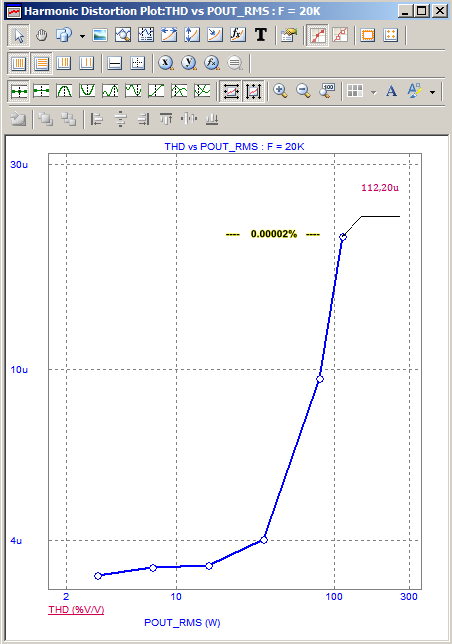This screenshot has width=452, height=644.
Task: Select the text T tool
Action: click(260, 35)
